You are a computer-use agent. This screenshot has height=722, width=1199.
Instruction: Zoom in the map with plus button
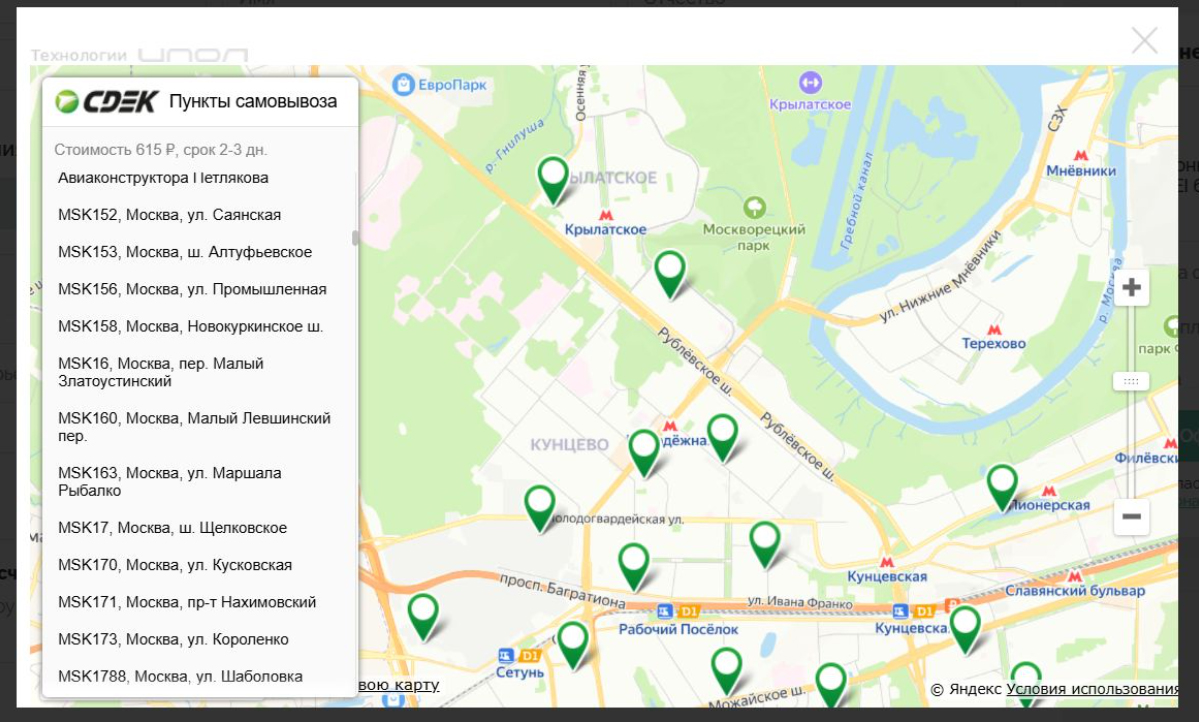click(x=1131, y=288)
